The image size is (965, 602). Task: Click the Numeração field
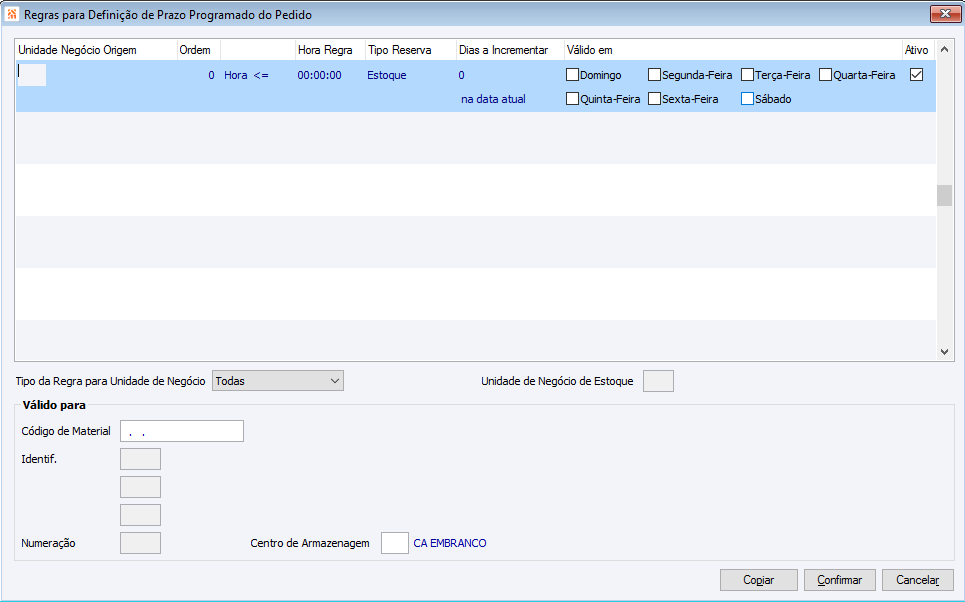tap(140, 543)
